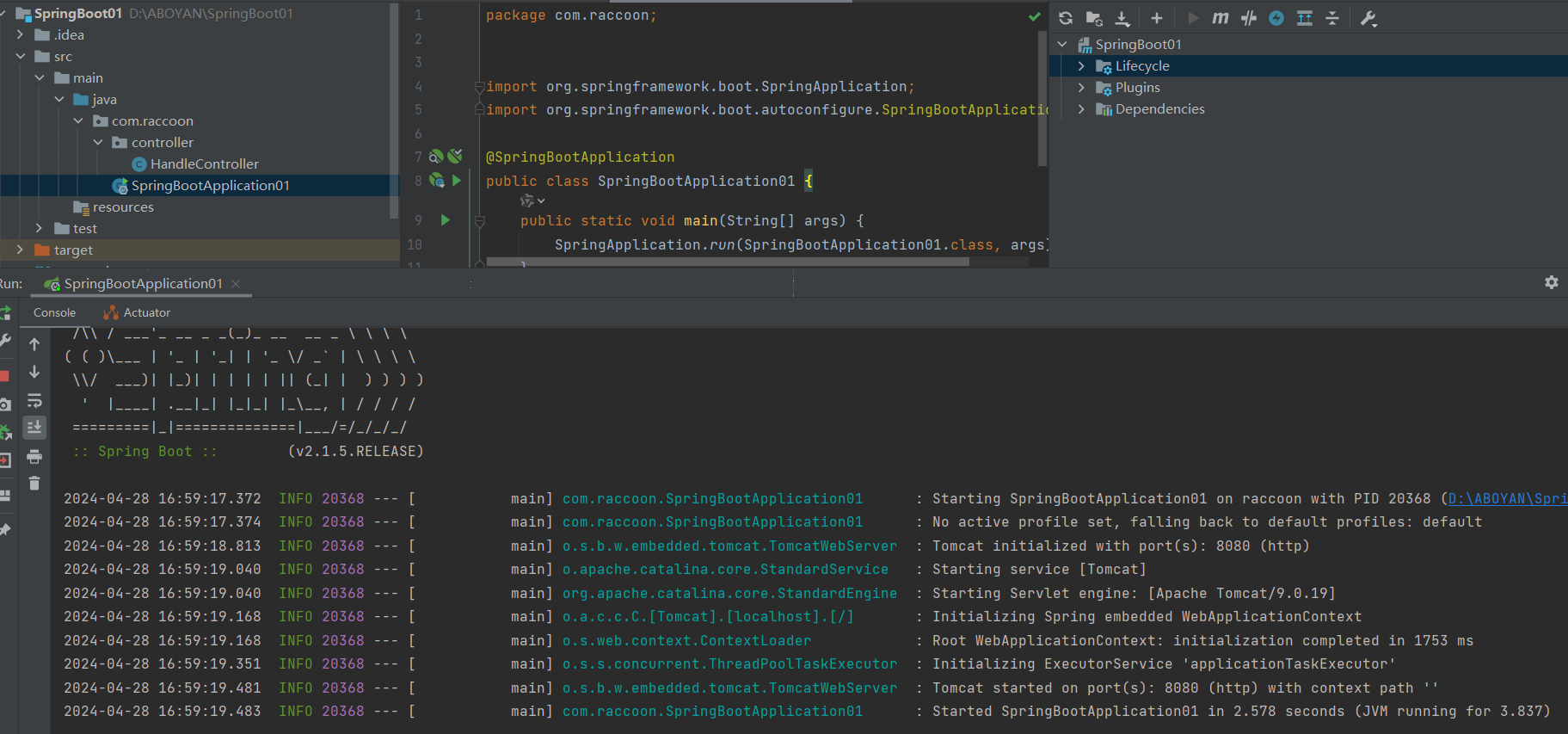Switch to Actuator tab
1568x734 pixels.
[137, 312]
